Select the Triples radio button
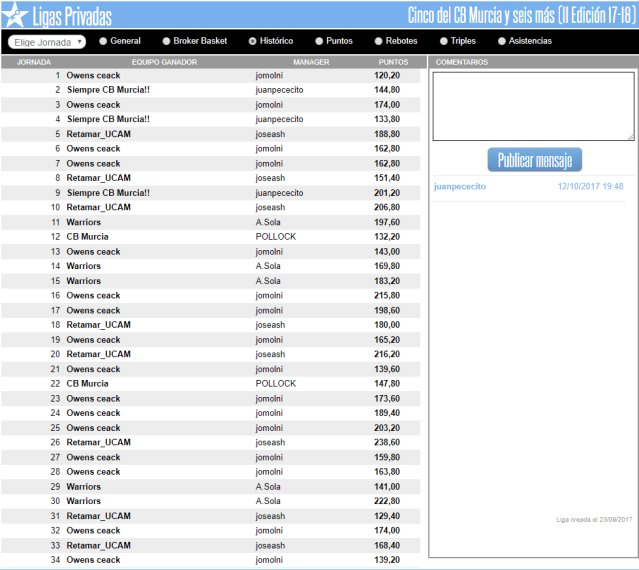Viewport: 639px width, 570px height. pos(443,41)
